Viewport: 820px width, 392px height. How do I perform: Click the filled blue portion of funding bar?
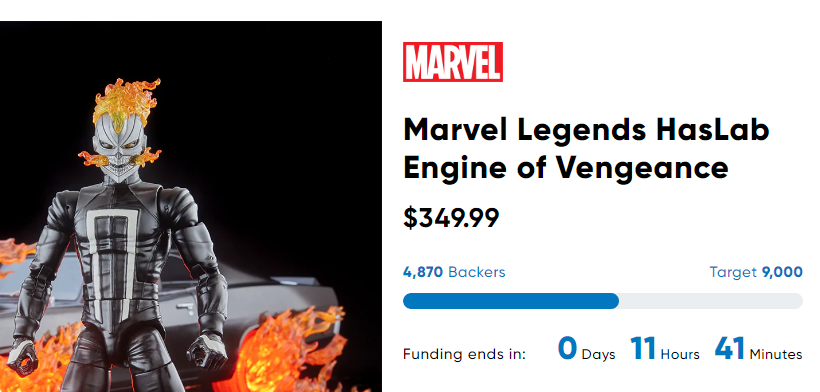point(510,301)
